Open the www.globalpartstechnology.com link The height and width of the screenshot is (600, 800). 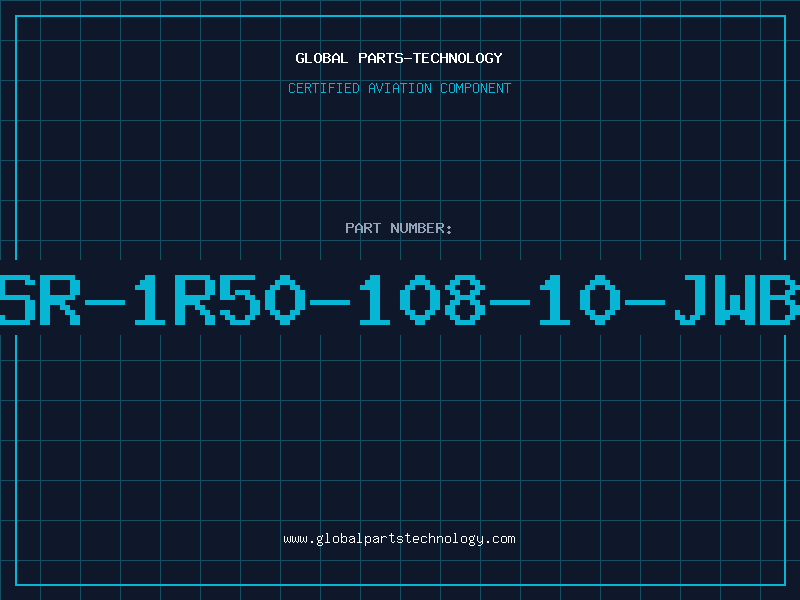(x=399, y=539)
